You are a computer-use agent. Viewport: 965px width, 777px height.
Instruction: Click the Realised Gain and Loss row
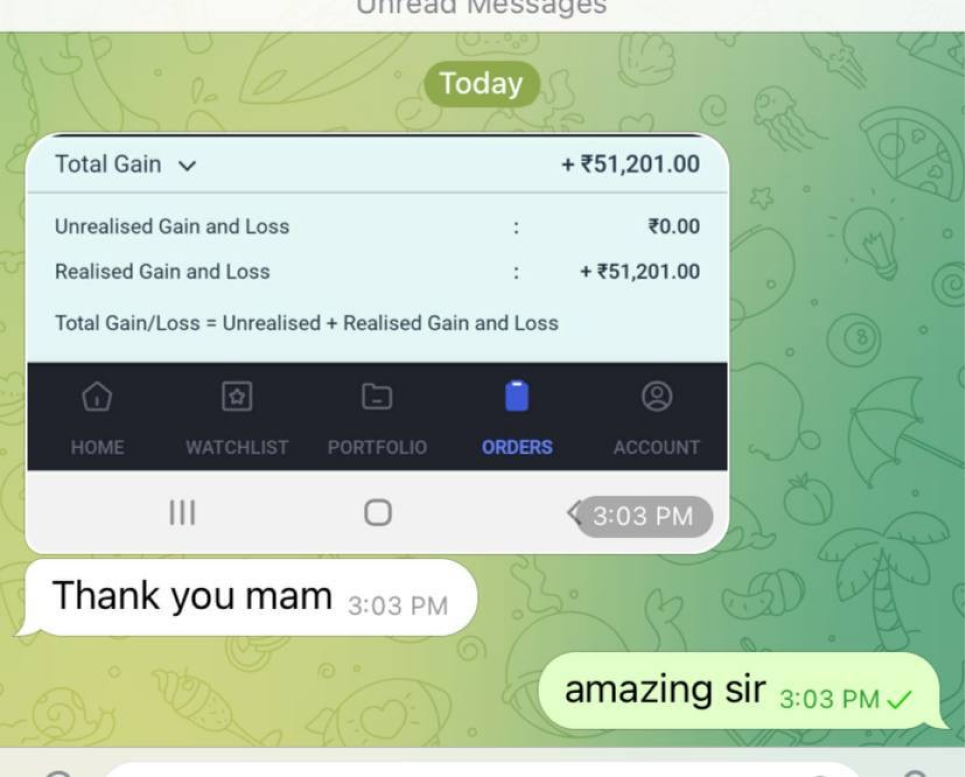click(x=377, y=271)
